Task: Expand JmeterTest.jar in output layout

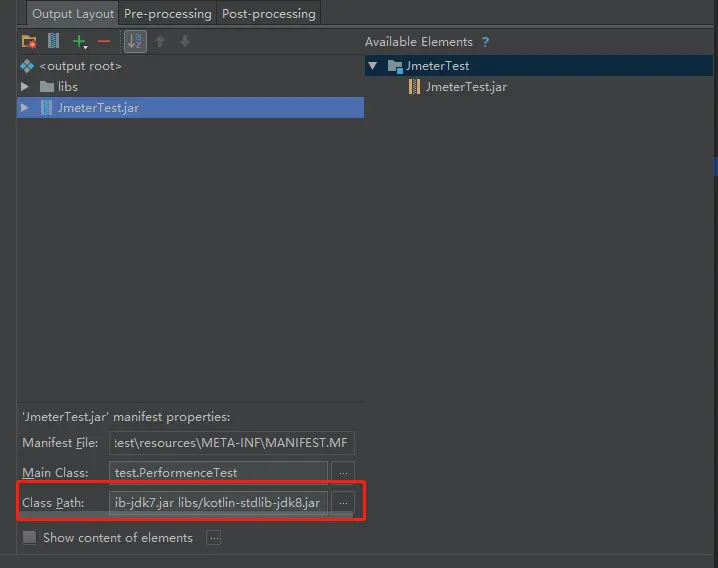Action: (x=25, y=108)
